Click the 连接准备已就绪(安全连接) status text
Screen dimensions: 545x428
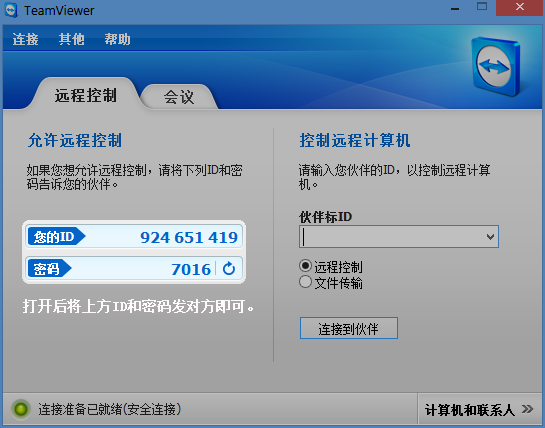(x=110, y=409)
